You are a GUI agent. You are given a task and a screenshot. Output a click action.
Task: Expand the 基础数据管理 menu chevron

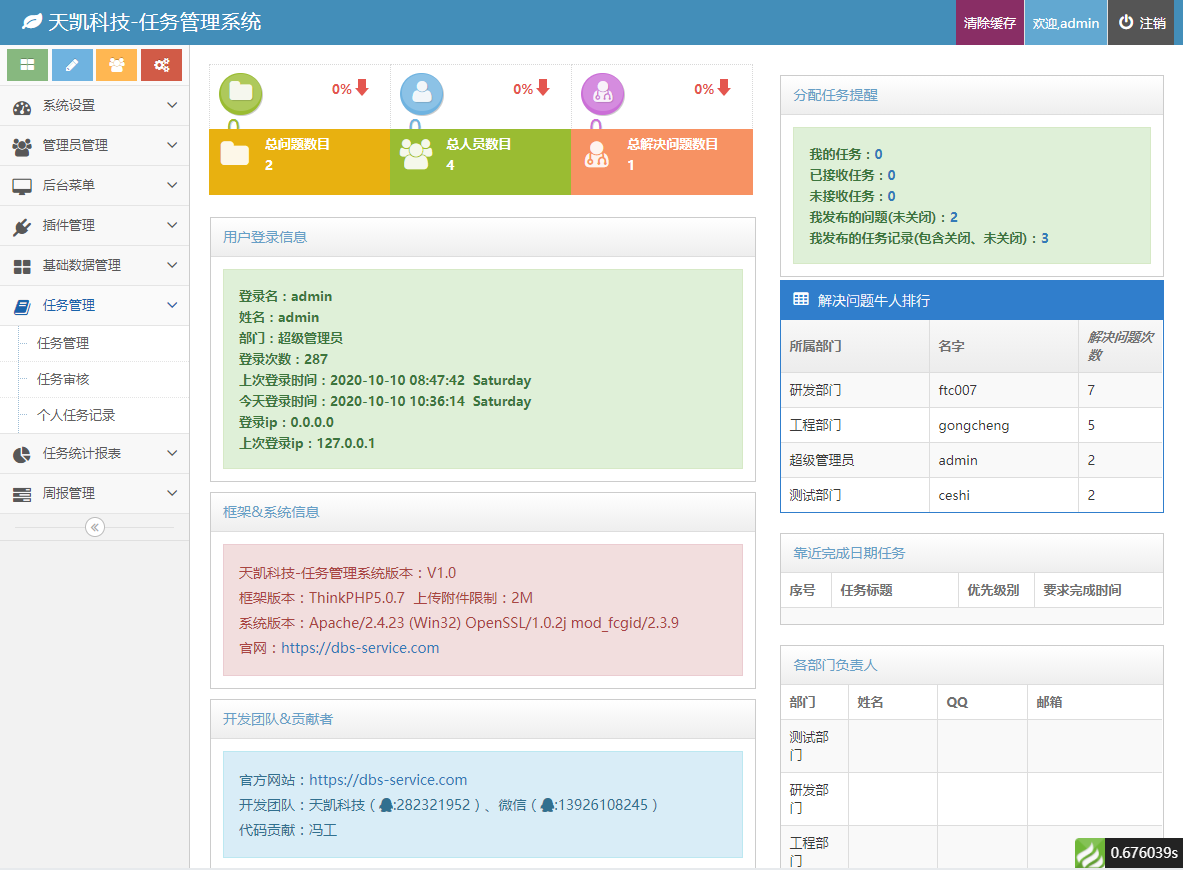[x=172, y=265]
